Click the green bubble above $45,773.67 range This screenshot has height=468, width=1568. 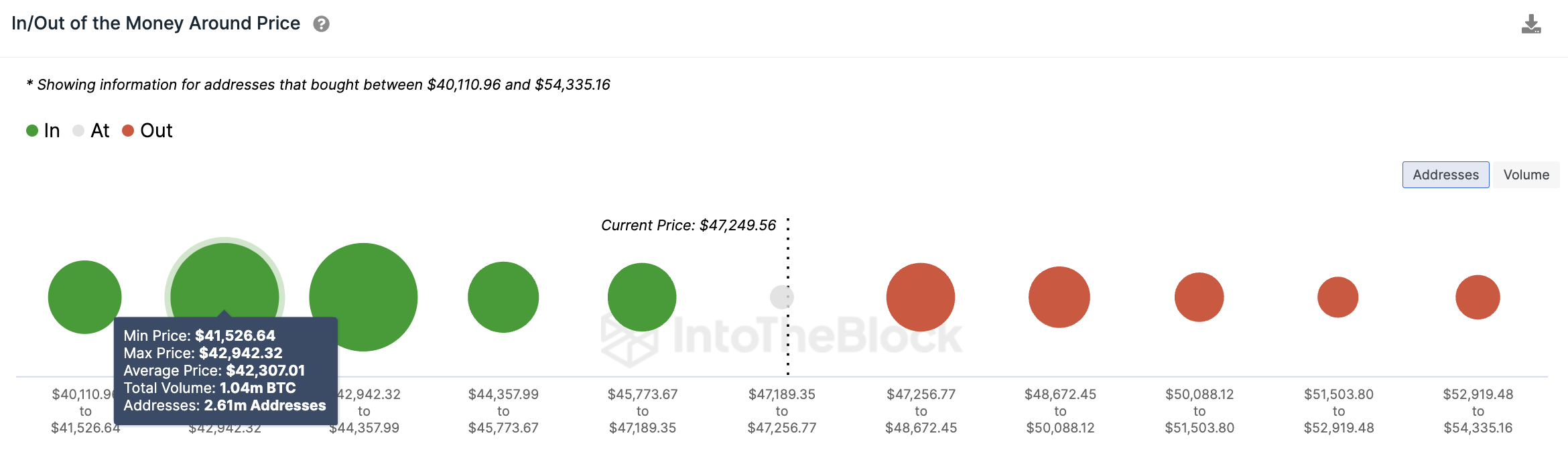[x=642, y=297]
